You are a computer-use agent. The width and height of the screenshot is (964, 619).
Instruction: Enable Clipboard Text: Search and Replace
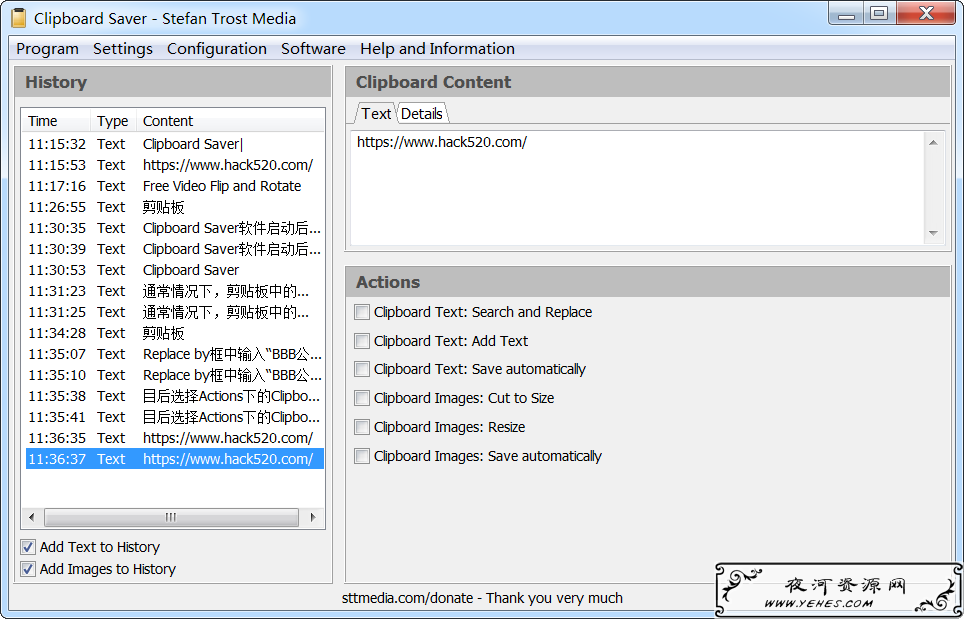[362, 312]
